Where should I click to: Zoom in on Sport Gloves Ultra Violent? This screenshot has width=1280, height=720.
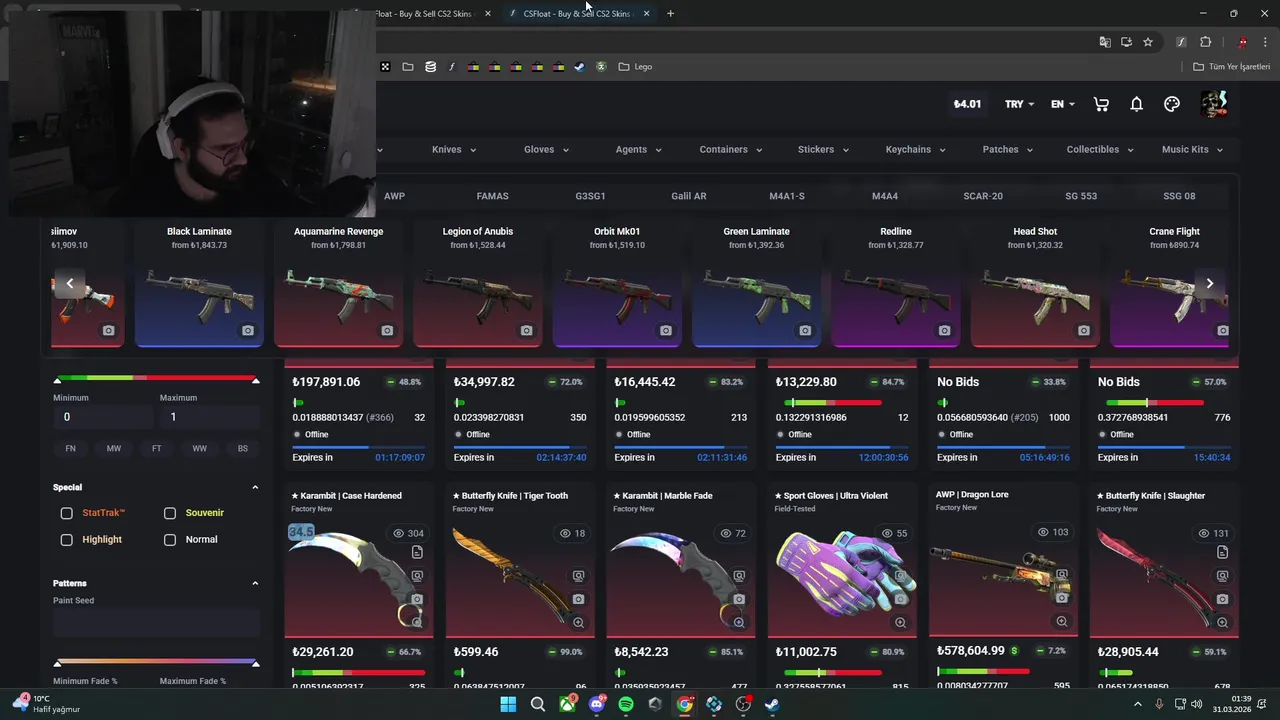click(x=900, y=622)
